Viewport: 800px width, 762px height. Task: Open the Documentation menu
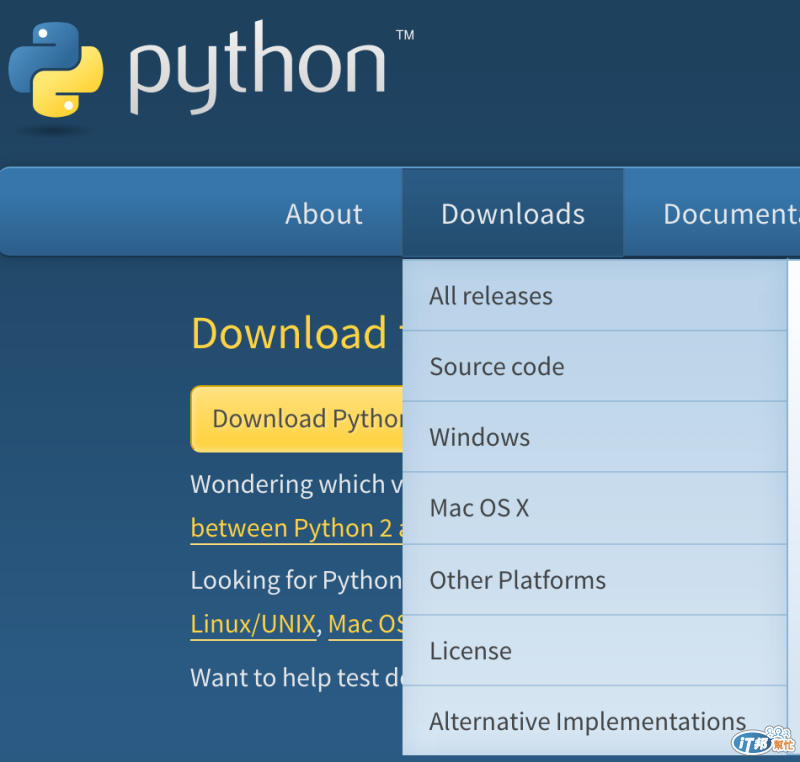731,214
